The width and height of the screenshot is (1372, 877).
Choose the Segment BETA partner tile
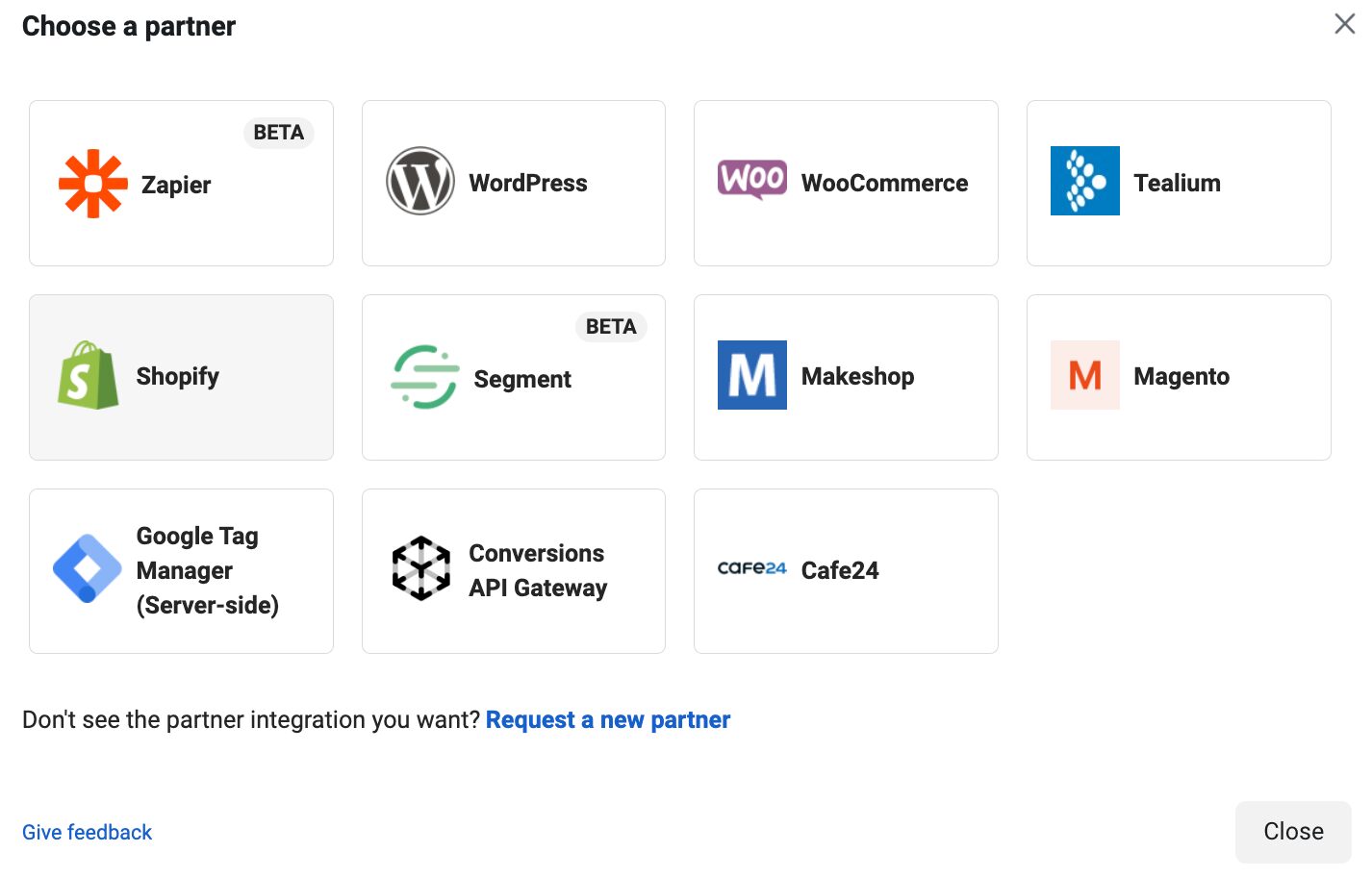(x=513, y=377)
